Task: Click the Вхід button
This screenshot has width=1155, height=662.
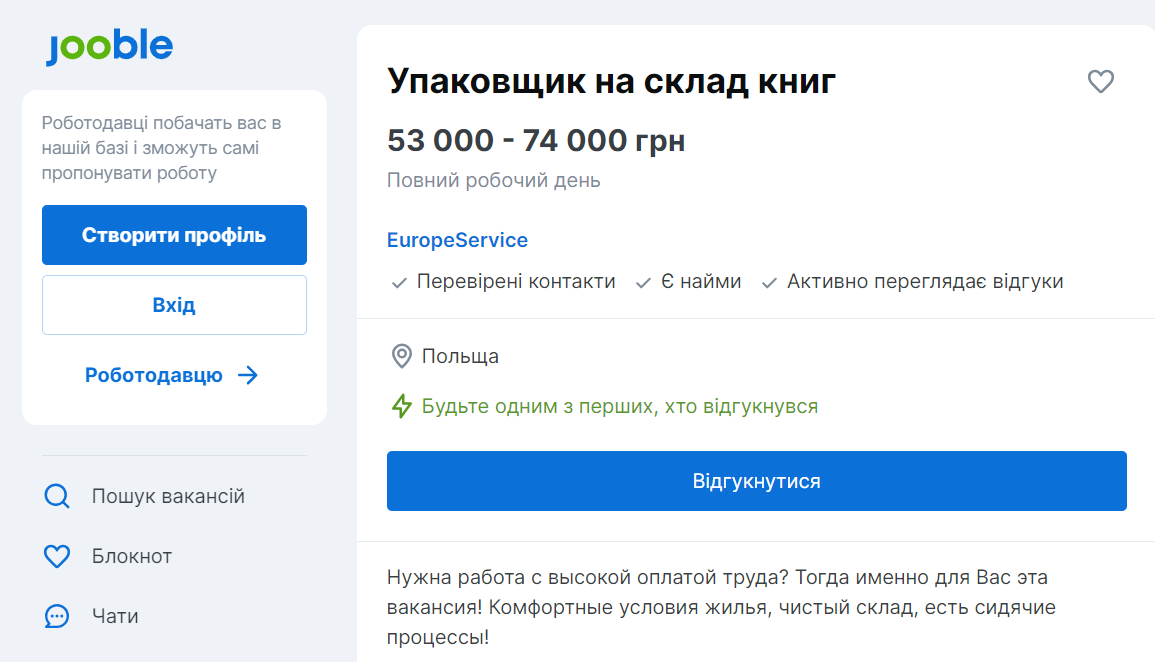Action: click(x=174, y=304)
